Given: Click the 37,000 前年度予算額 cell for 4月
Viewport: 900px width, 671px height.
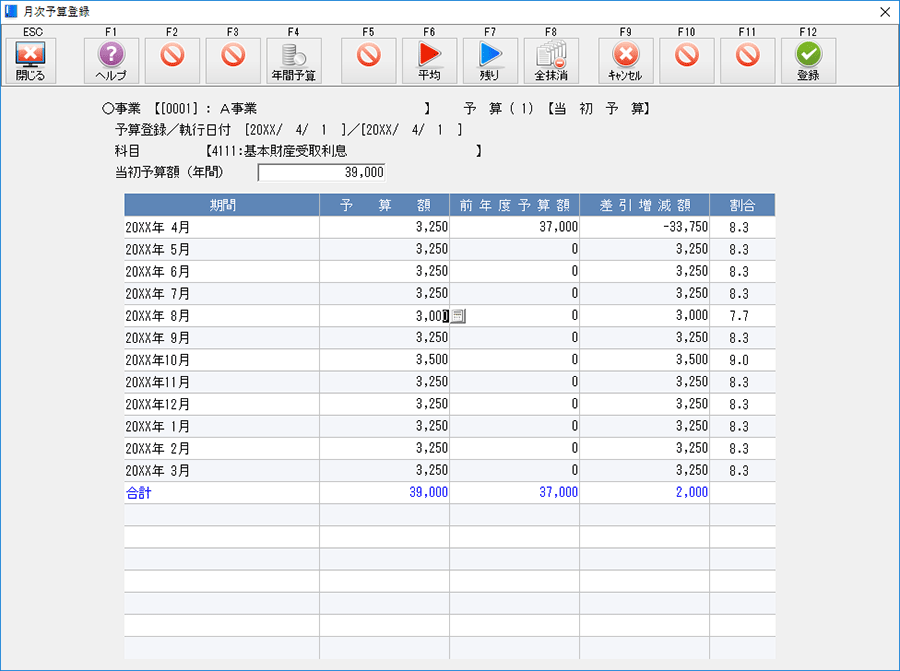Looking at the screenshot, I should click(x=515, y=227).
